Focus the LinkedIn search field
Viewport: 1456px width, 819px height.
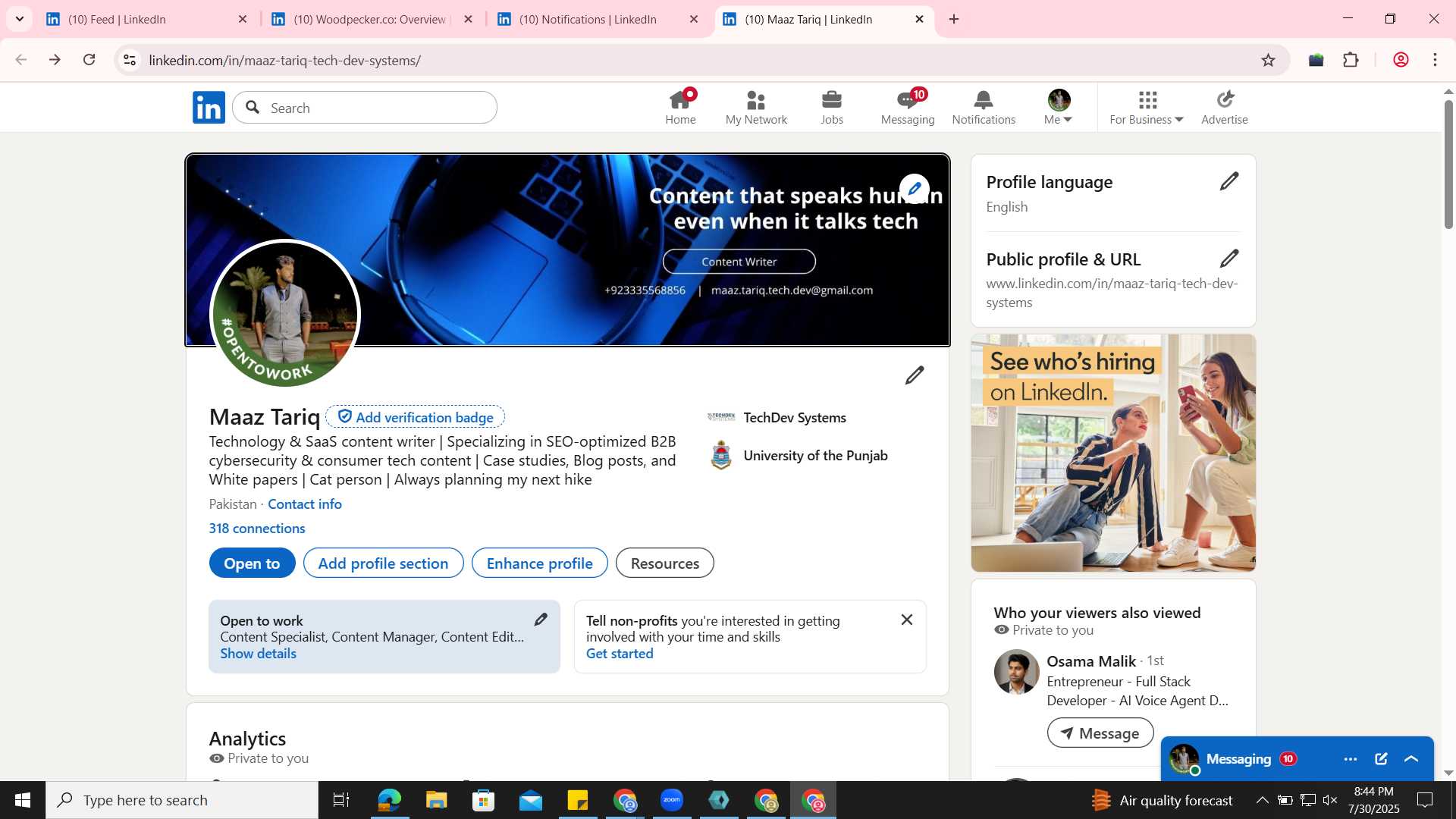pos(365,108)
